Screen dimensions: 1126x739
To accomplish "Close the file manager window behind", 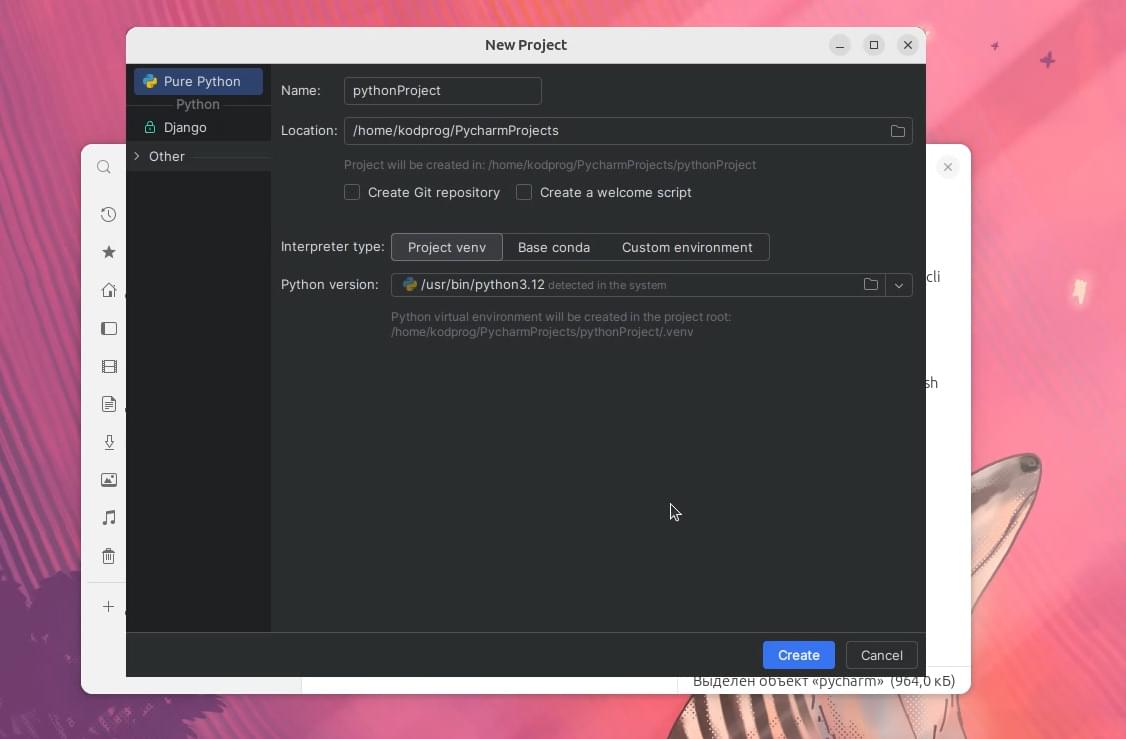I will tap(948, 167).
